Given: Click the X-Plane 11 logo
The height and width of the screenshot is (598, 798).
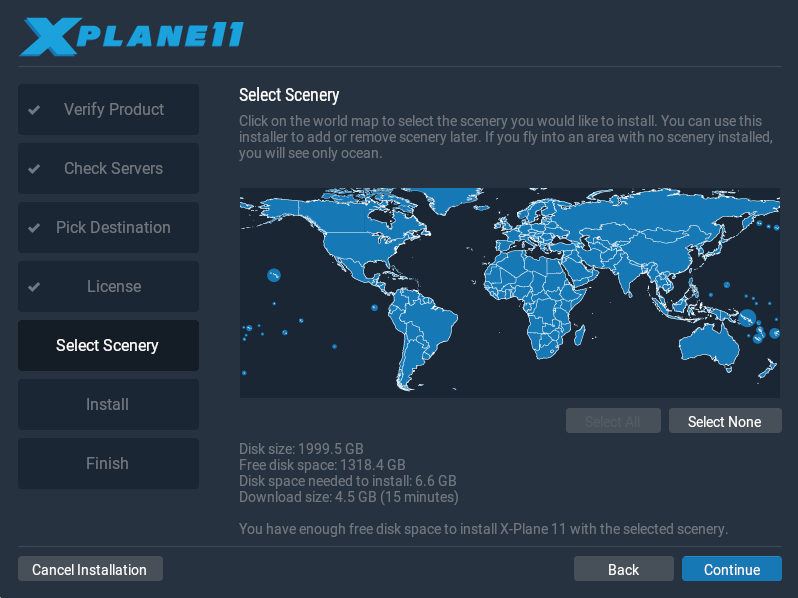Looking at the screenshot, I should coord(131,36).
